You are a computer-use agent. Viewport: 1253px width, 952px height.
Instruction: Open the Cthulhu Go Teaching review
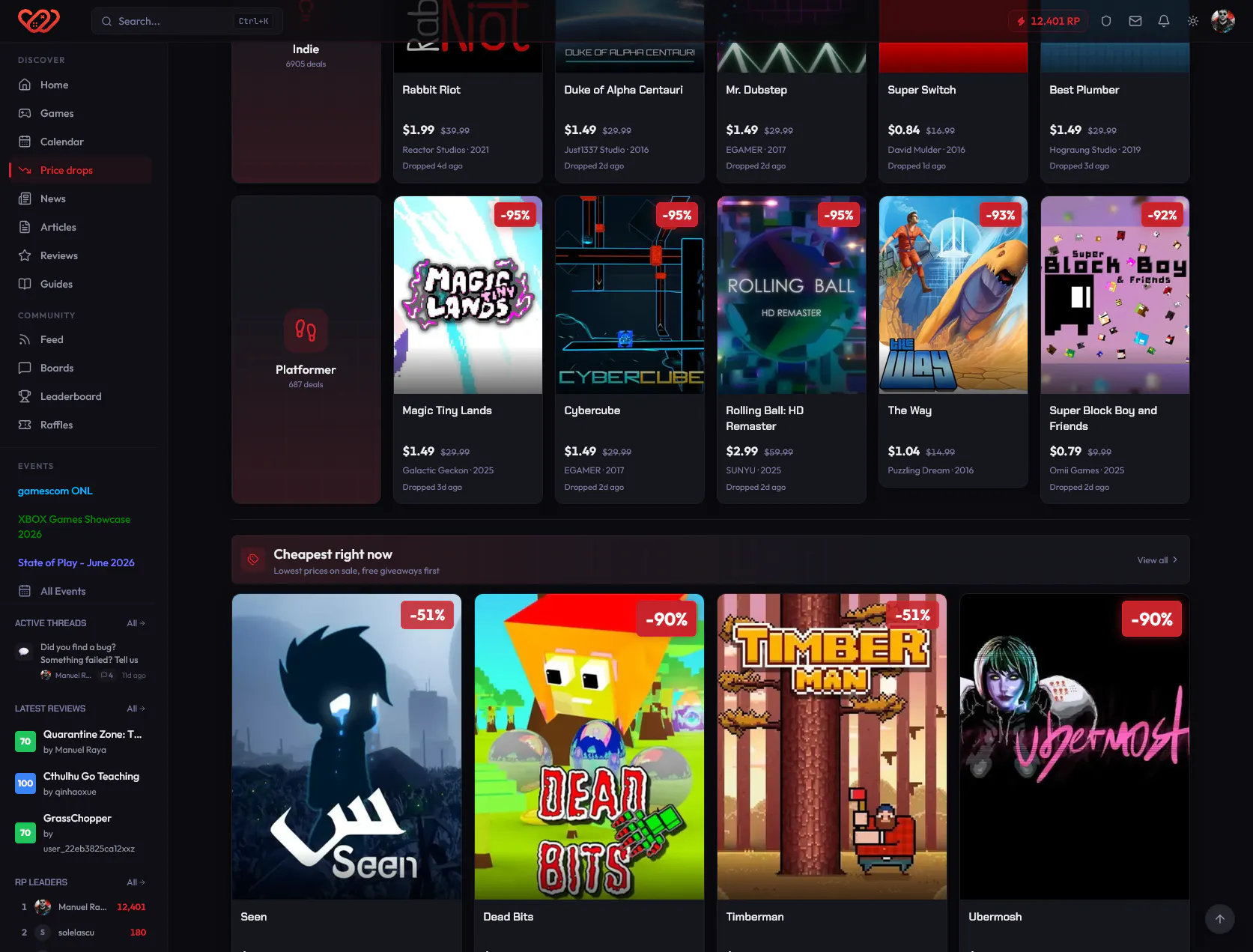click(81, 783)
